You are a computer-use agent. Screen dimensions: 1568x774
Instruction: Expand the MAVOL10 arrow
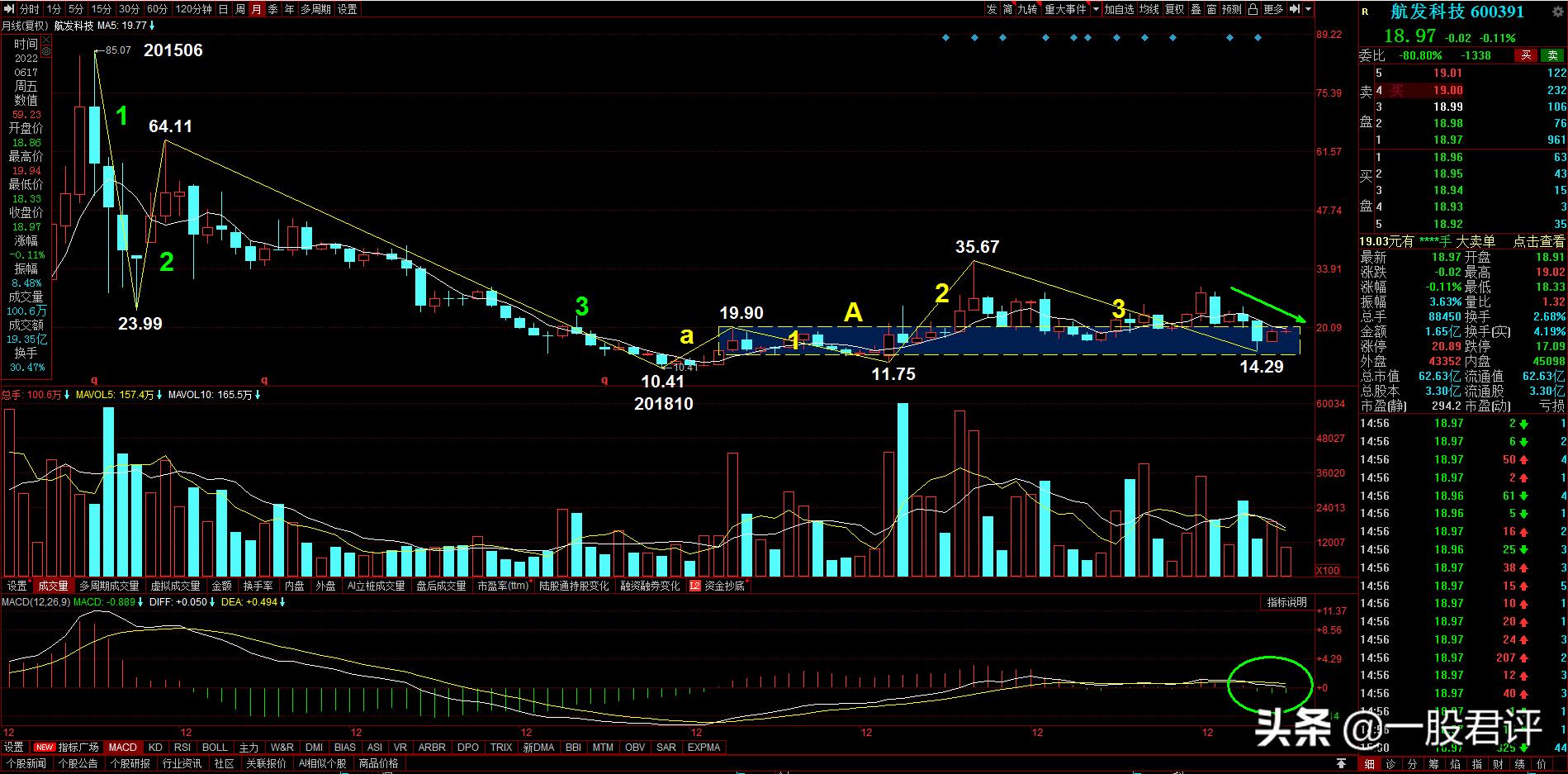[258, 395]
